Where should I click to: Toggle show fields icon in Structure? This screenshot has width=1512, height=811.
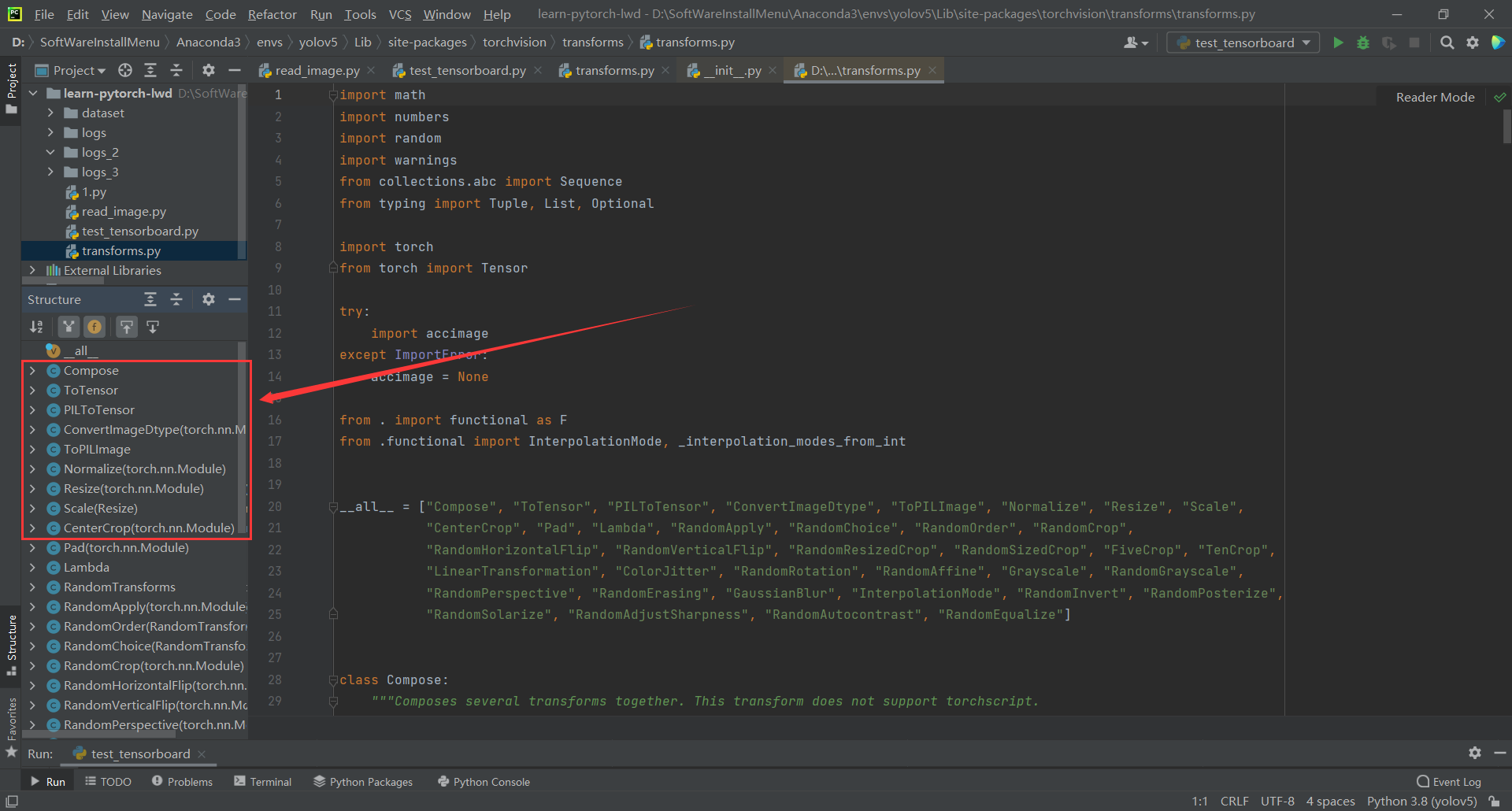tap(94, 326)
